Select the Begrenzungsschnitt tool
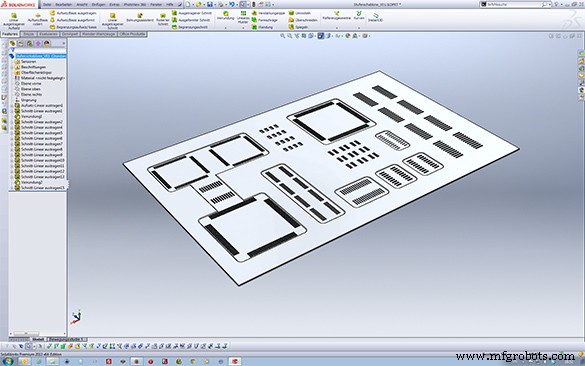Viewport: 585px width, 366px height. (190, 27)
